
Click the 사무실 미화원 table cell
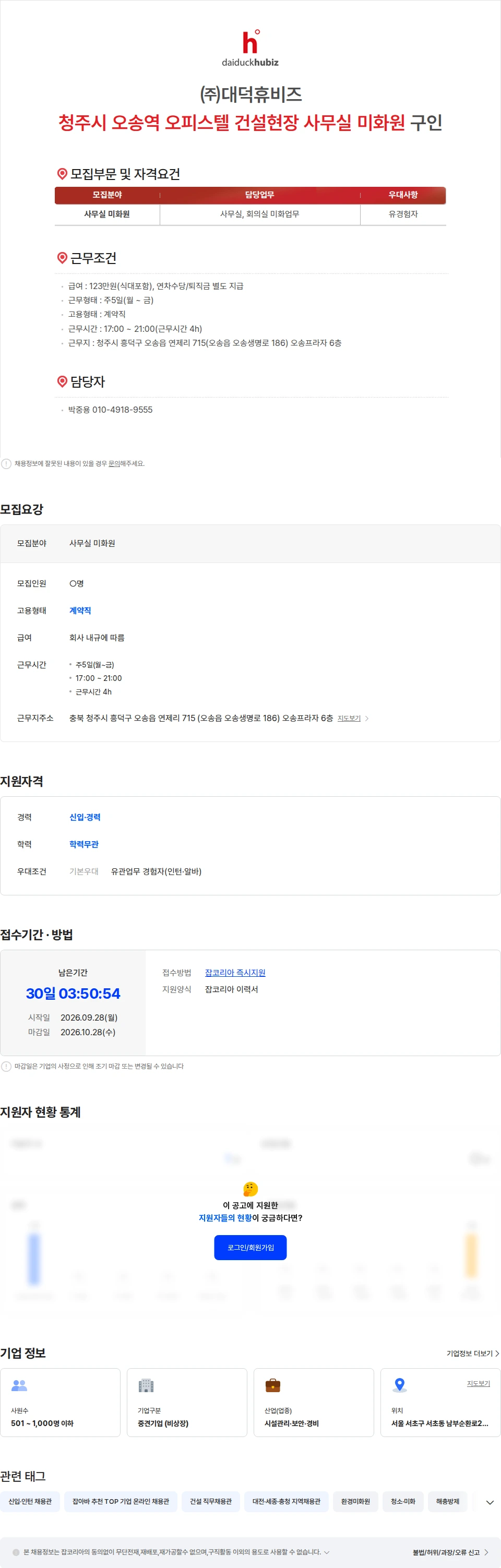click(x=107, y=214)
